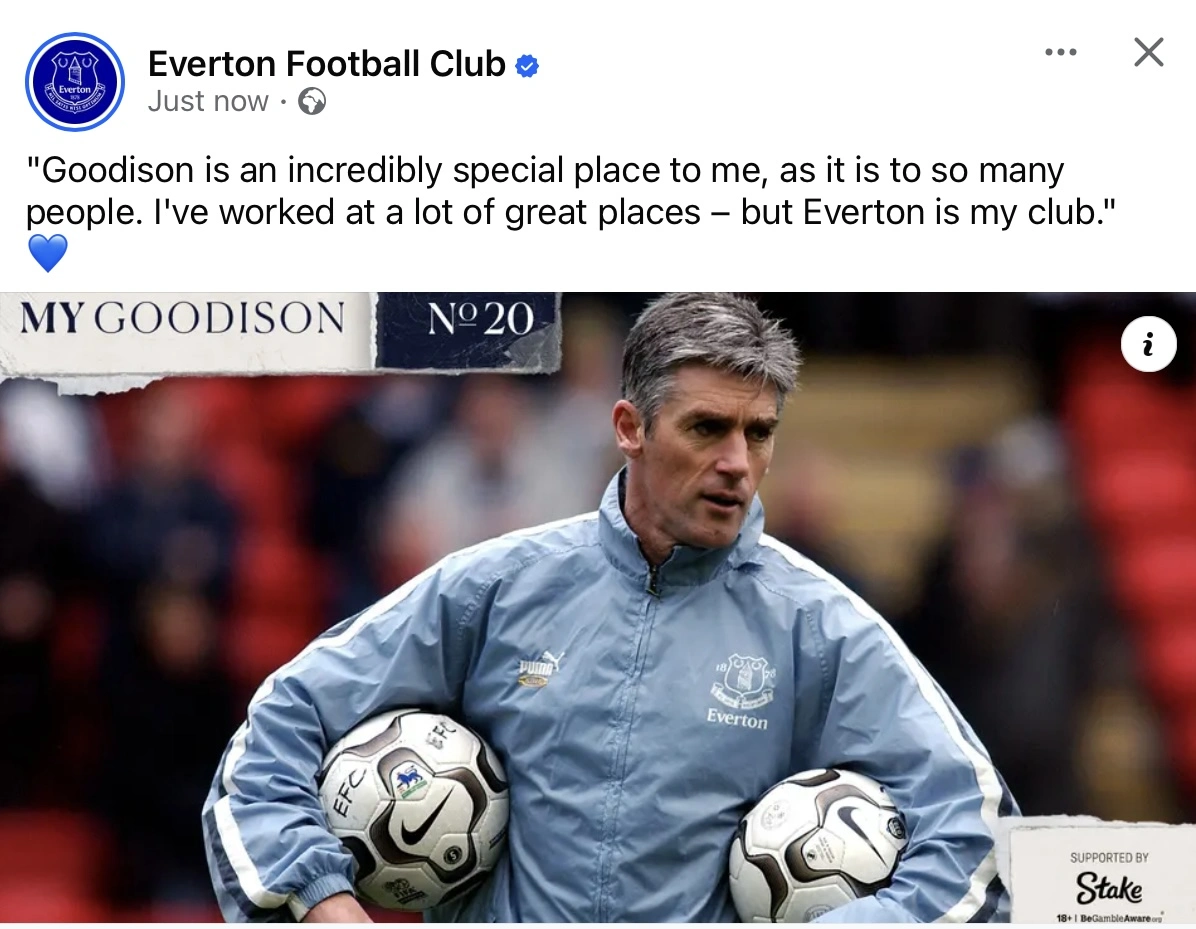Image resolution: width=1196 pixels, height=929 pixels.
Task: Click the image info 'i' icon
Action: [1148, 344]
